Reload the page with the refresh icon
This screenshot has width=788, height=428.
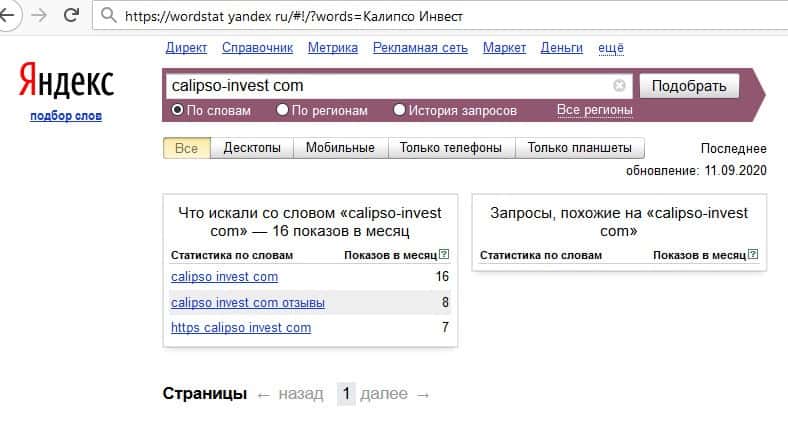(71, 17)
